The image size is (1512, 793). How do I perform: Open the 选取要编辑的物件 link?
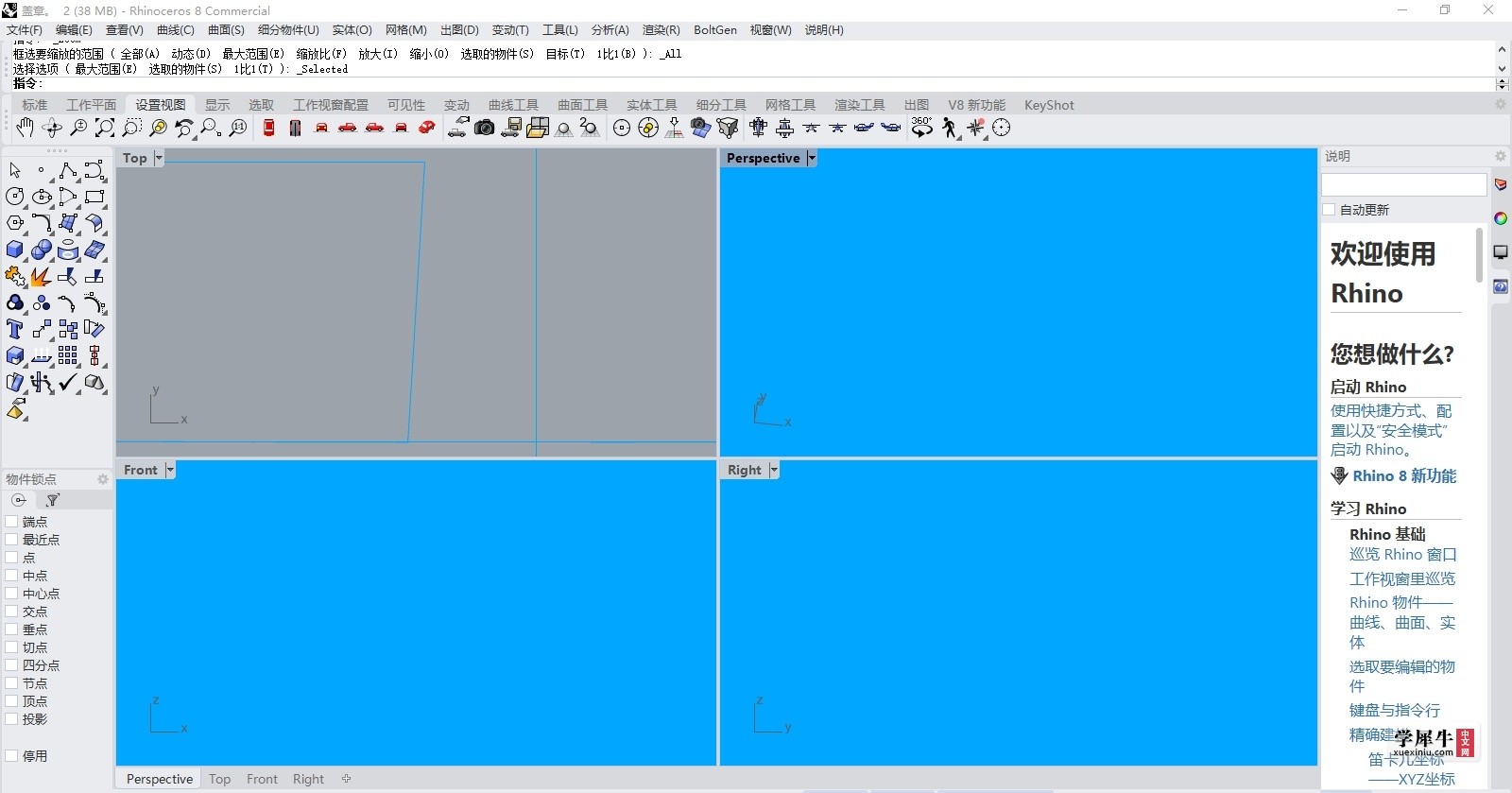tap(1402, 676)
